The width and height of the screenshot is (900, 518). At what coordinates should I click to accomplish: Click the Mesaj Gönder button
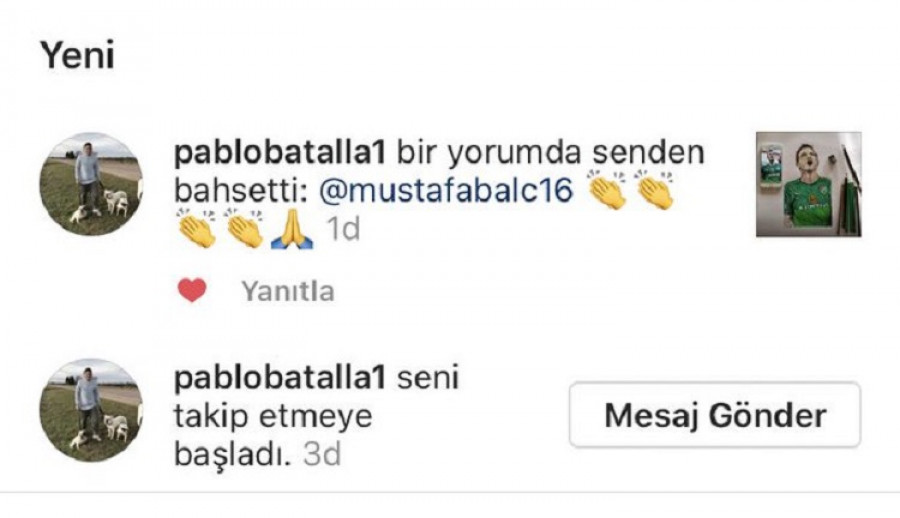click(x=715, y=414)
